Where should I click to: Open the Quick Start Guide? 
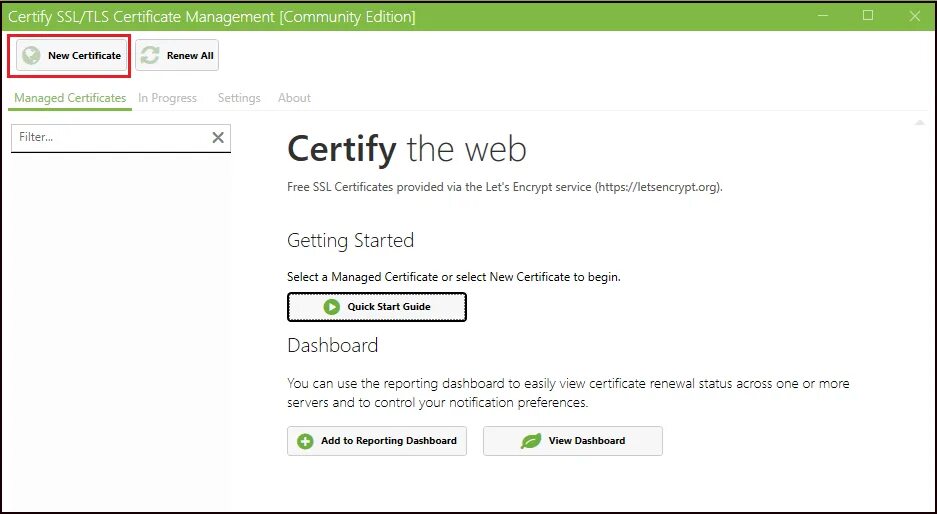click(x=376, y=307)
